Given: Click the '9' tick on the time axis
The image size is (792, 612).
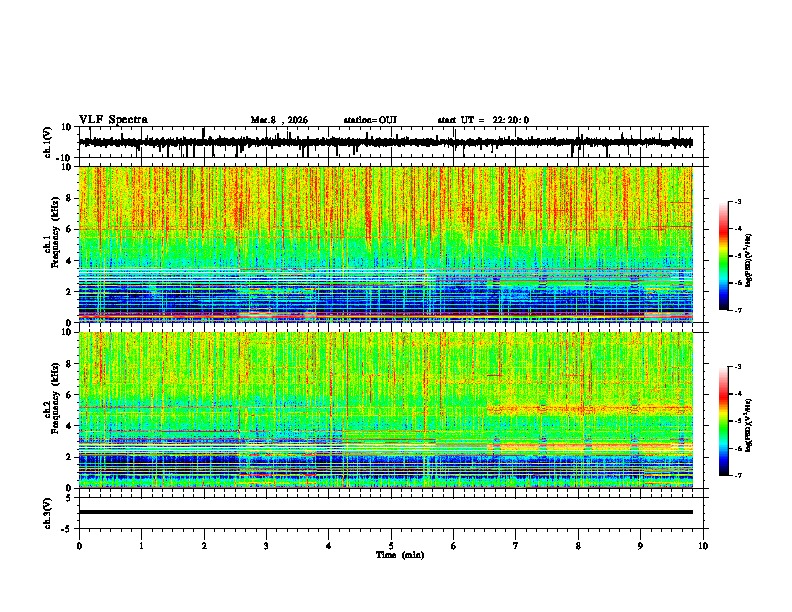Looking at the screenshot, I should pos(640,546).
